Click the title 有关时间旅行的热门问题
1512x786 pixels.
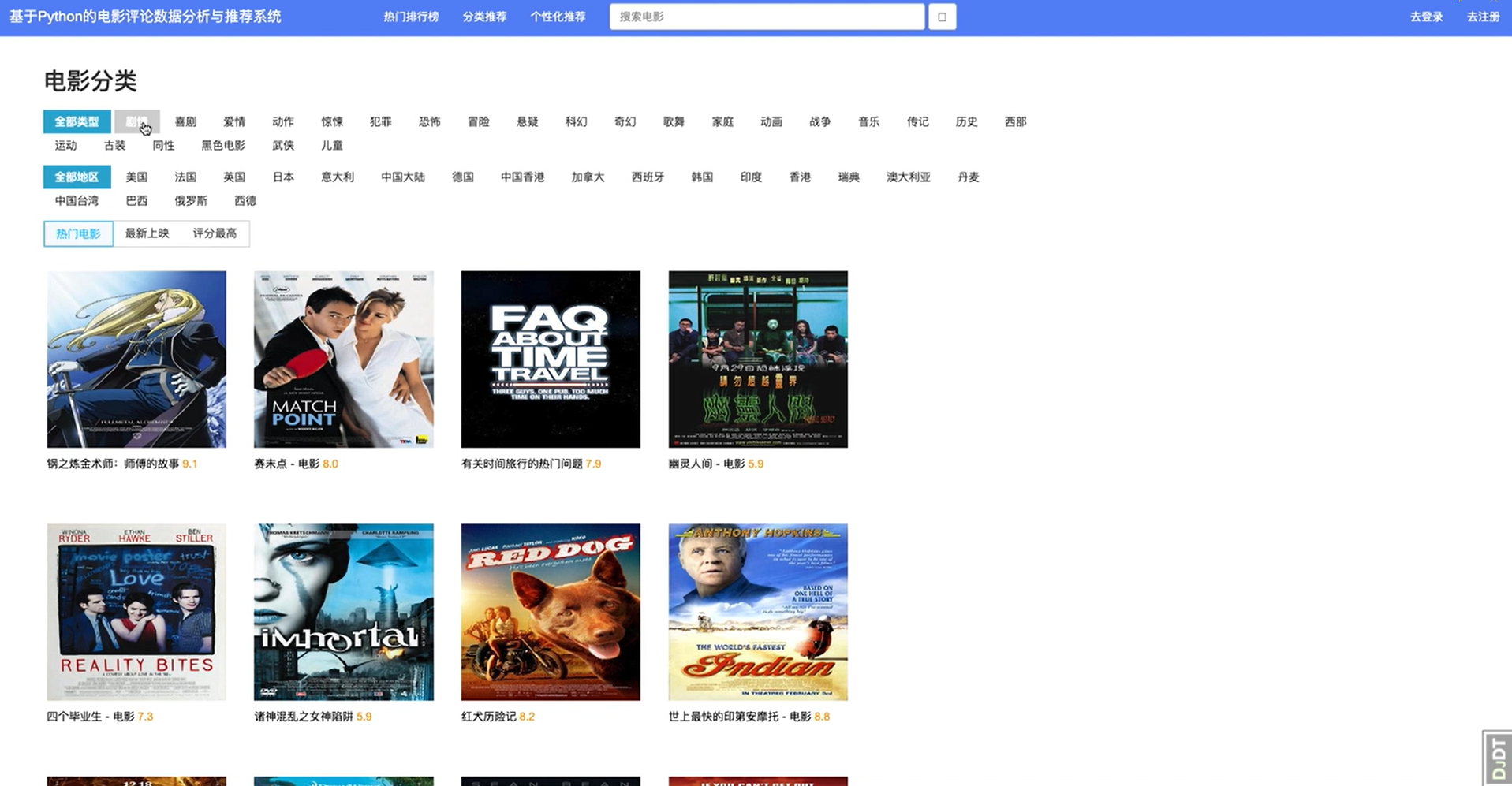(522, 464)
